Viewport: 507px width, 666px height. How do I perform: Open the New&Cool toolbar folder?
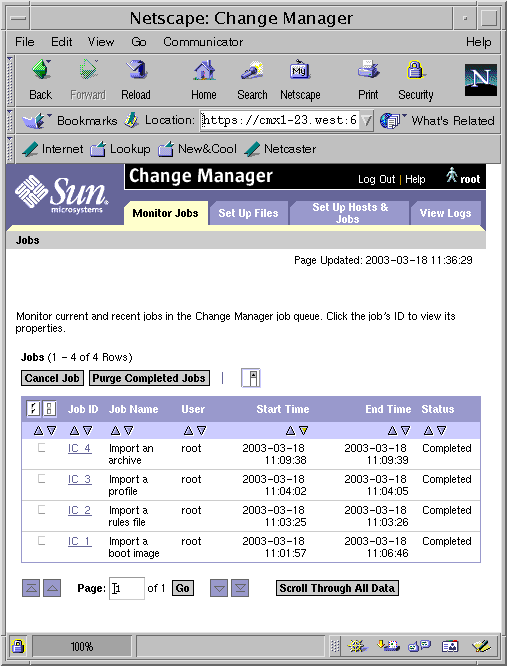pyautogui.click(x=197, y=149)
